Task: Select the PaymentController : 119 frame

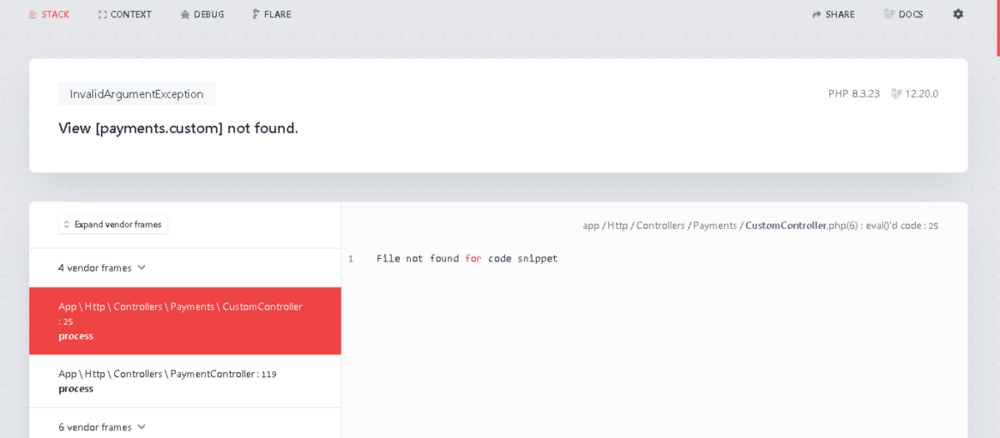Action: [x=185, y=381]
